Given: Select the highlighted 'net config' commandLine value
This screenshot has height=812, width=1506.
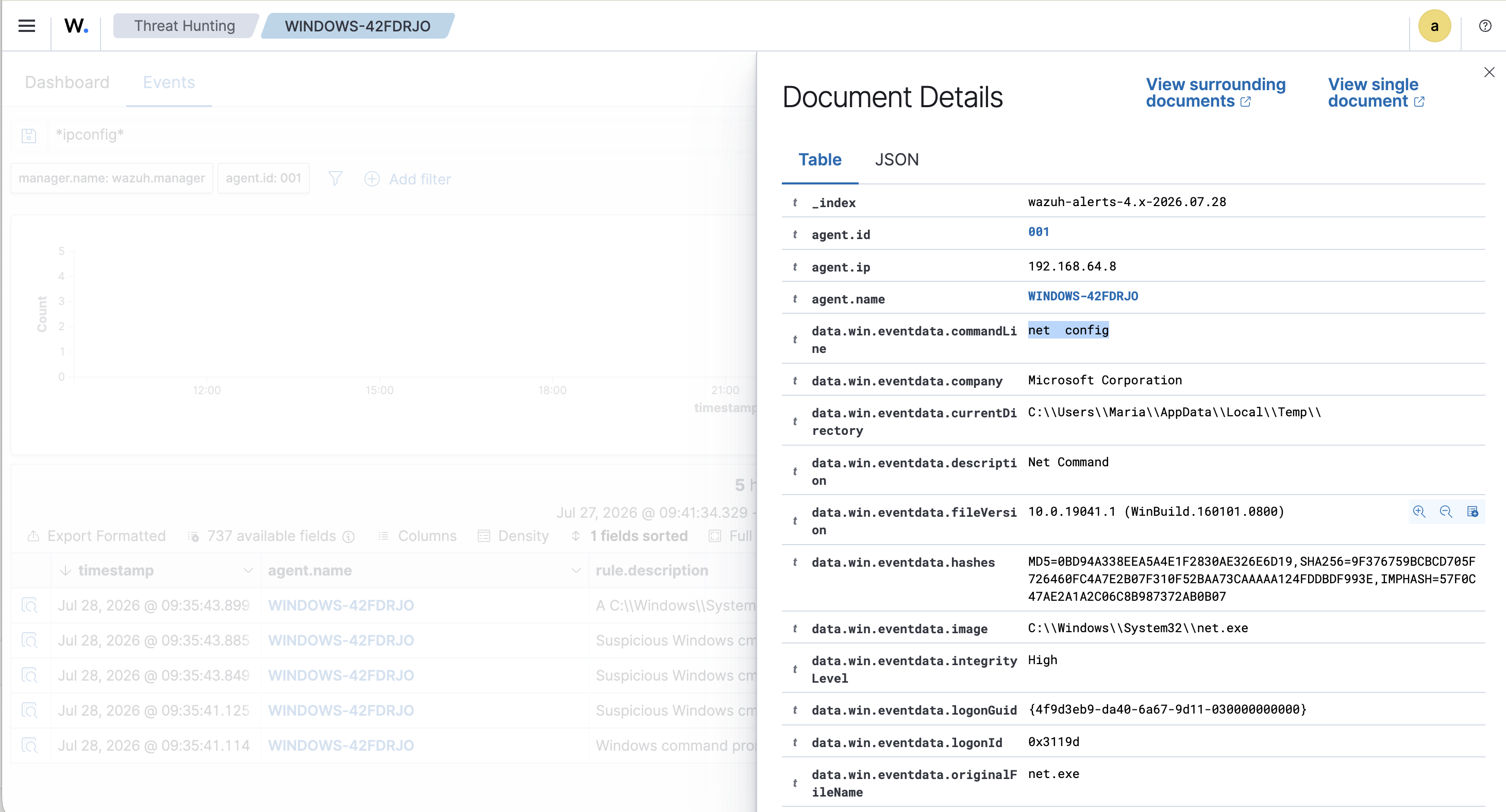Looking at the screenshot, I should coord(1068,330).
